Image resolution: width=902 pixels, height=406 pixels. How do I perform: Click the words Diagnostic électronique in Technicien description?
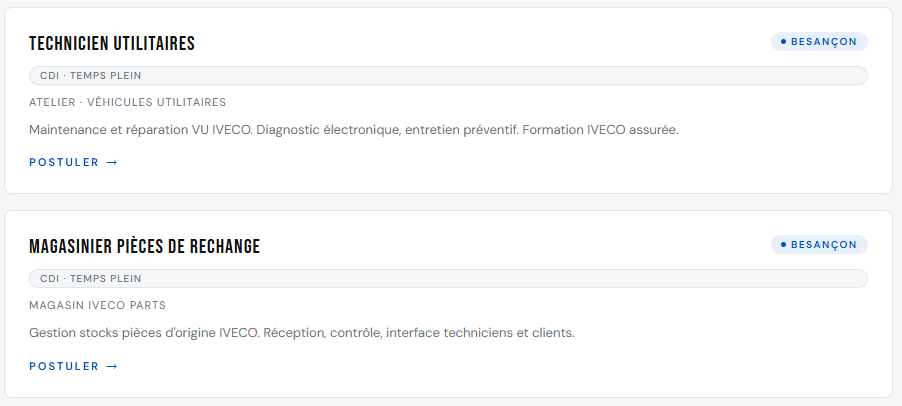(328, 131)
